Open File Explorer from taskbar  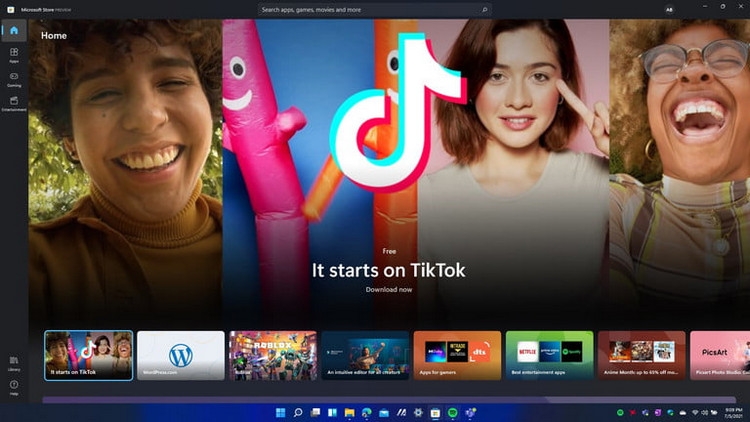(350, 412)
